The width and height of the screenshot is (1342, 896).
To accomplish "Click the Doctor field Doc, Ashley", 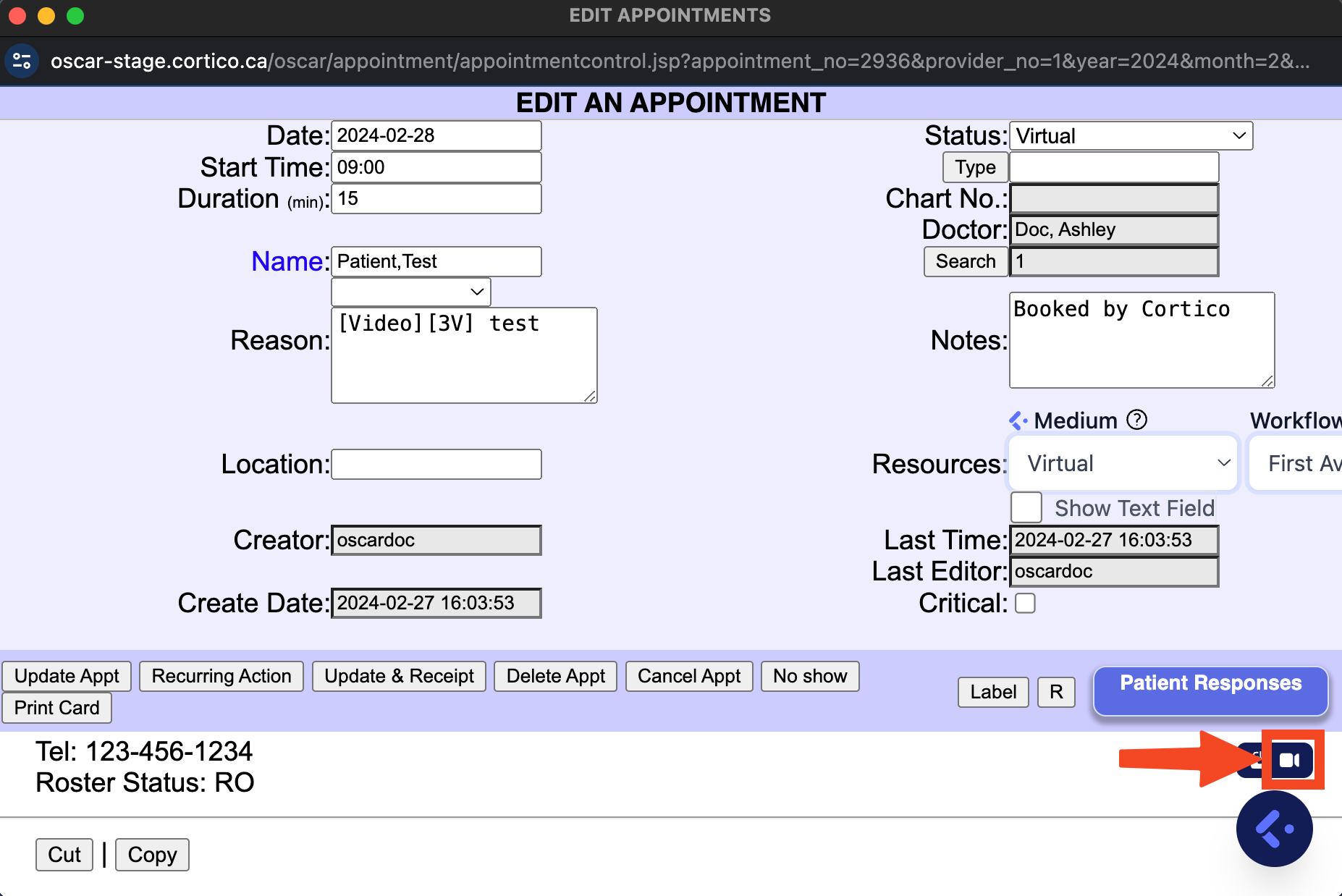I will click(x=1114, y=230).
